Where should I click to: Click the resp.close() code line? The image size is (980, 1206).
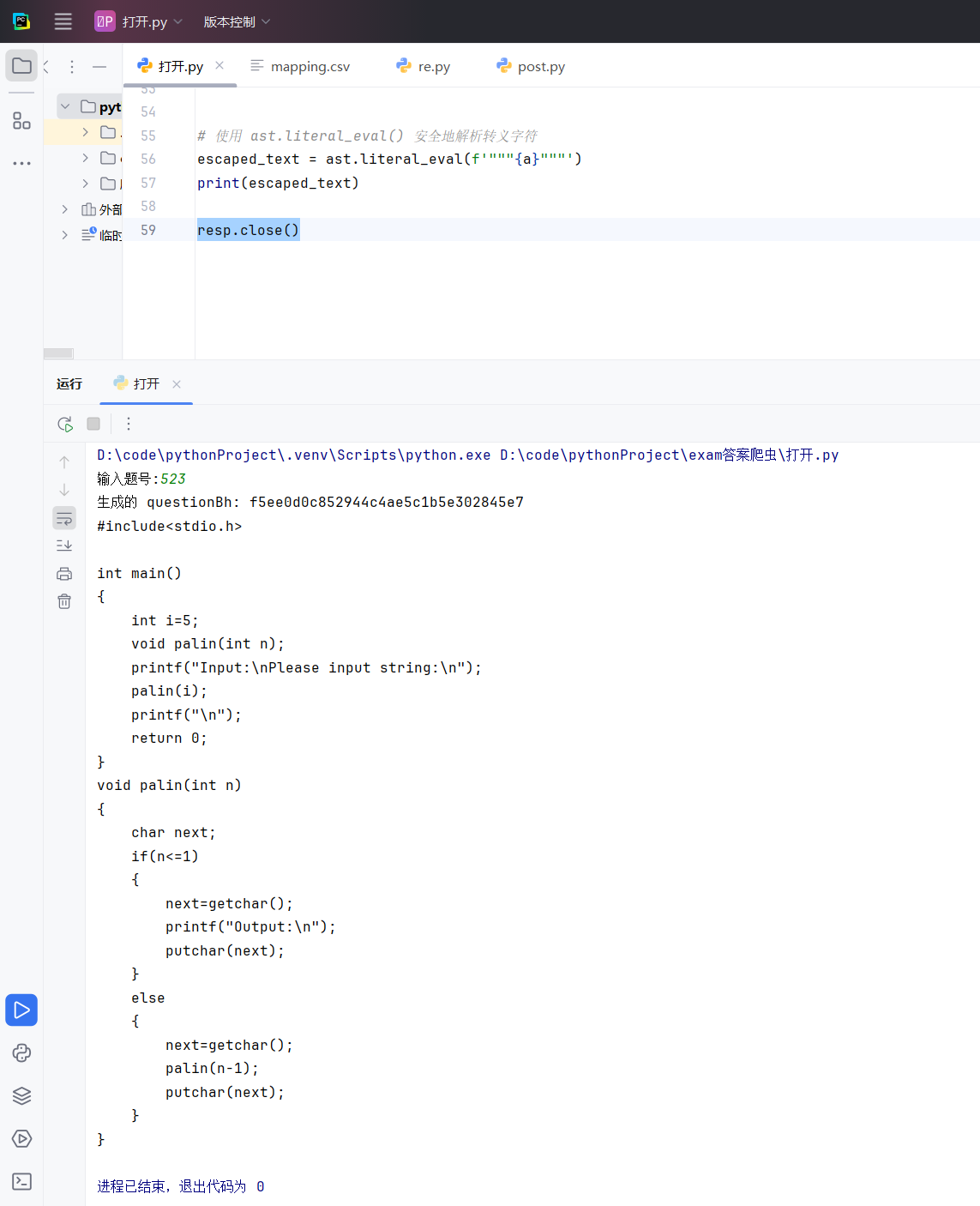pos(249,230)
